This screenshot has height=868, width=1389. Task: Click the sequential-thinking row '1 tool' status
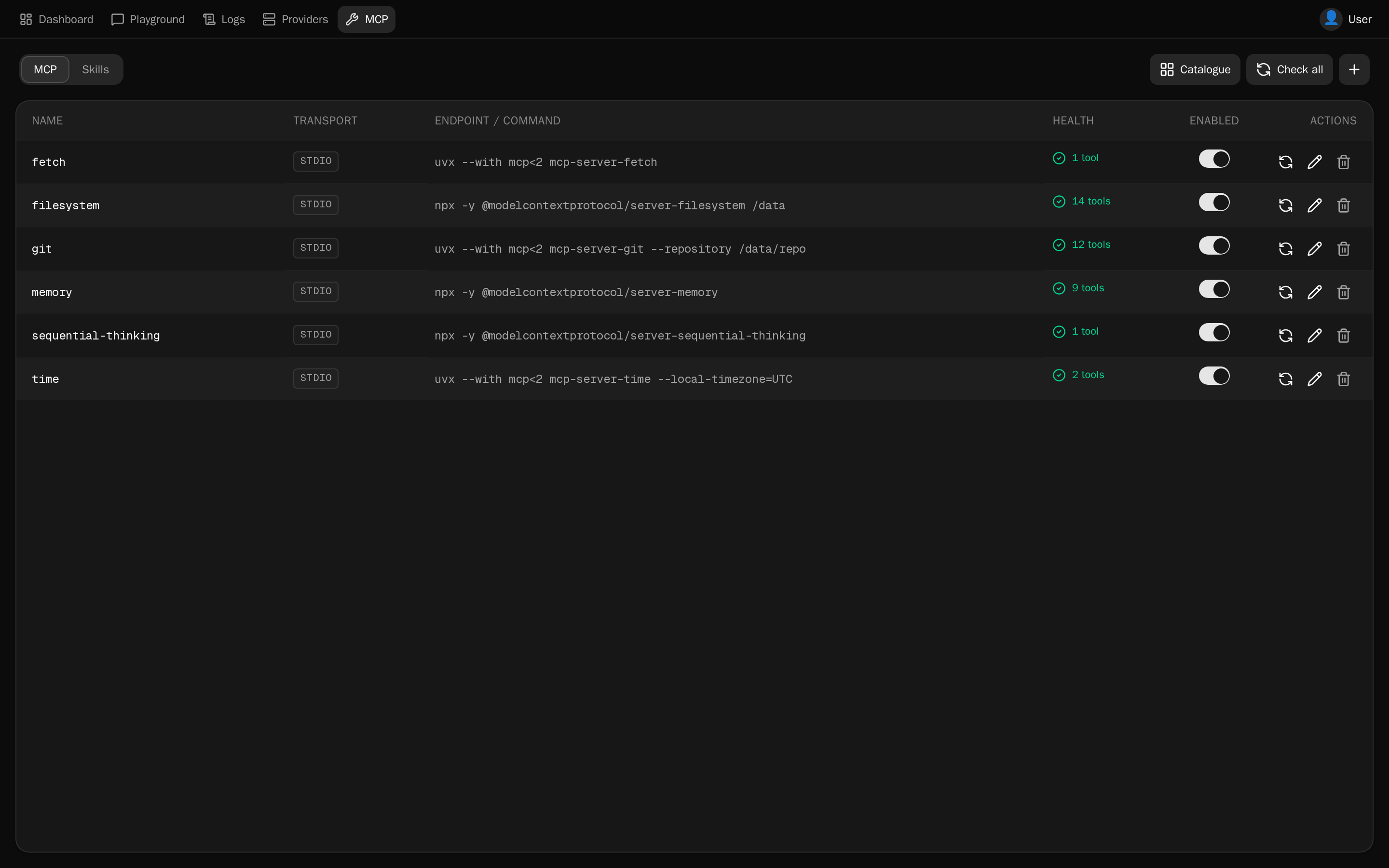pyautogui.click(x=1076, y=331)
